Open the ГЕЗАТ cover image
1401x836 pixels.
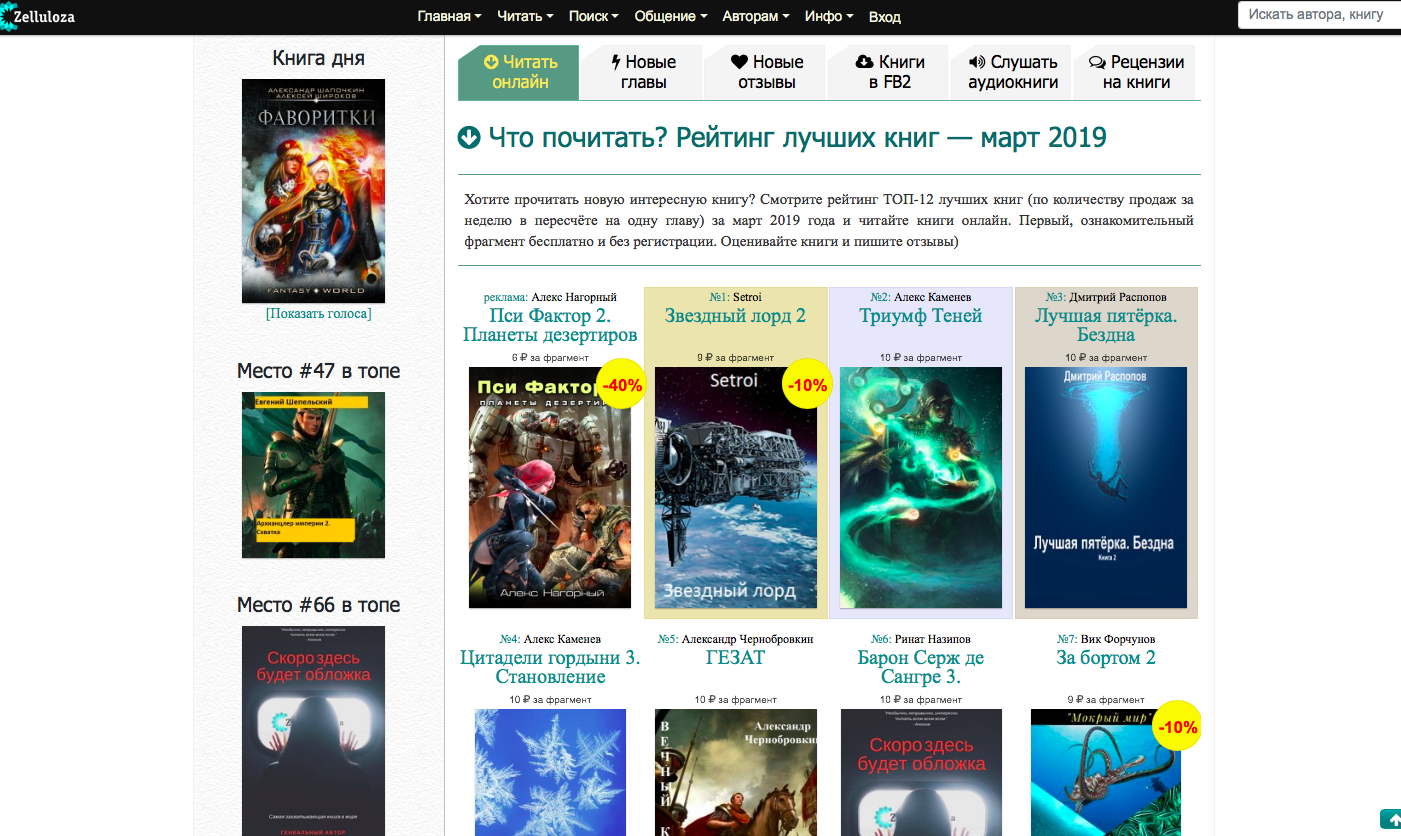click(x=736, y=772)
